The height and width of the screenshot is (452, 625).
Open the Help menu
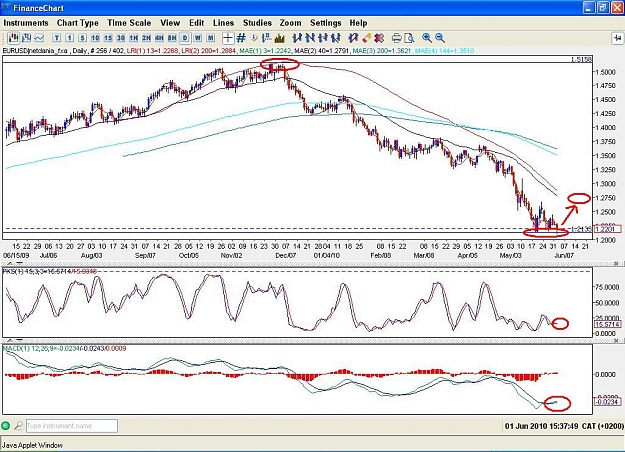358,23
